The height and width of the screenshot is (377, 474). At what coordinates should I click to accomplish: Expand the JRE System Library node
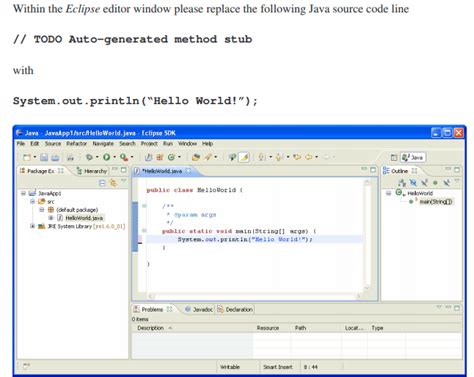tap(32, 226)
